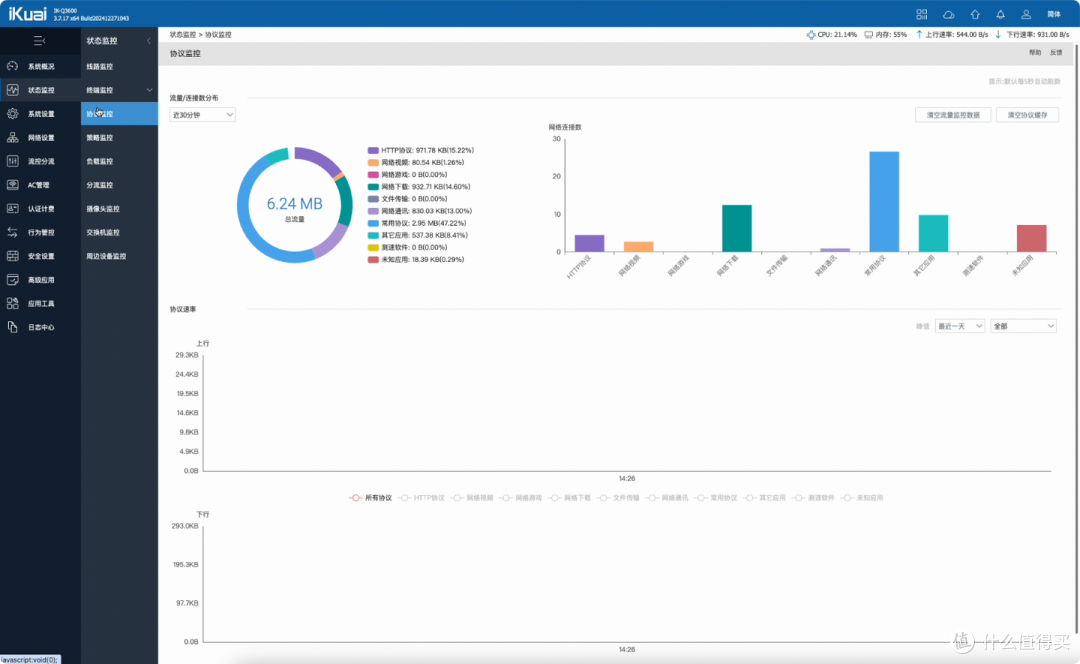Expand the 终端监控 submenu chevron
This screenshot has height=664, width=1080.
click(x=149, y=90)
